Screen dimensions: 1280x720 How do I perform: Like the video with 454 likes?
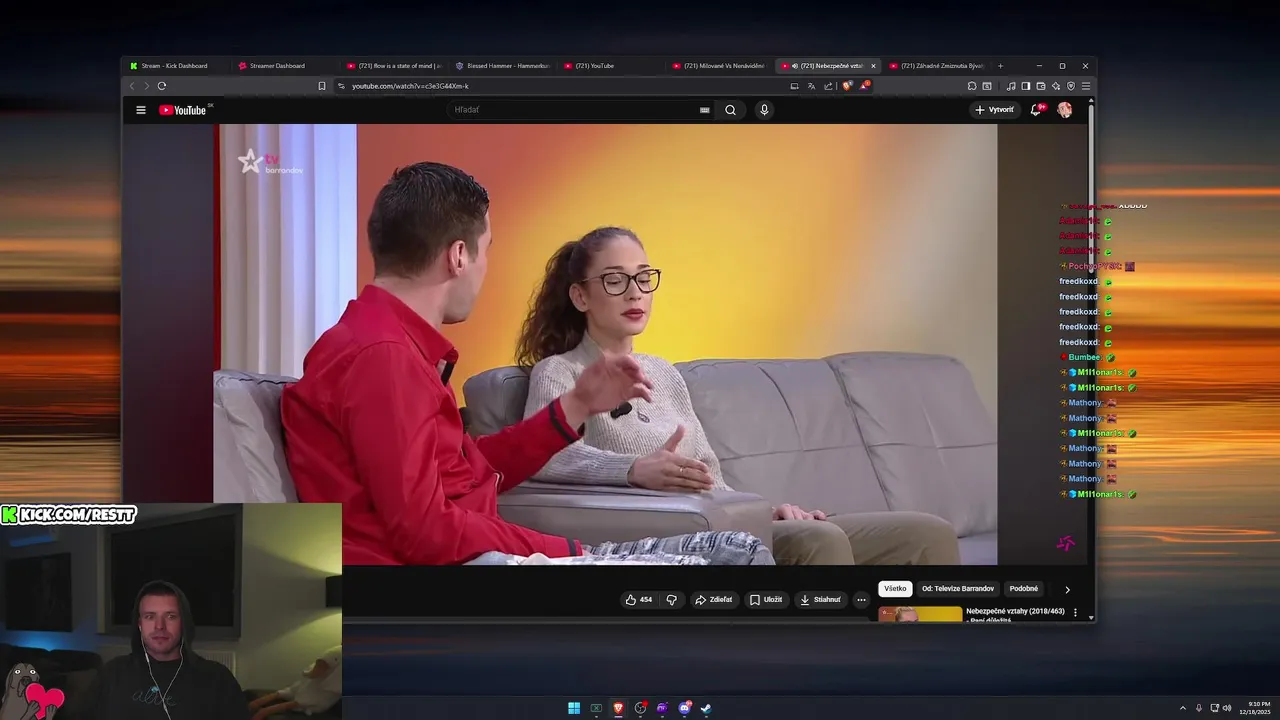click(x=638, y=600)
